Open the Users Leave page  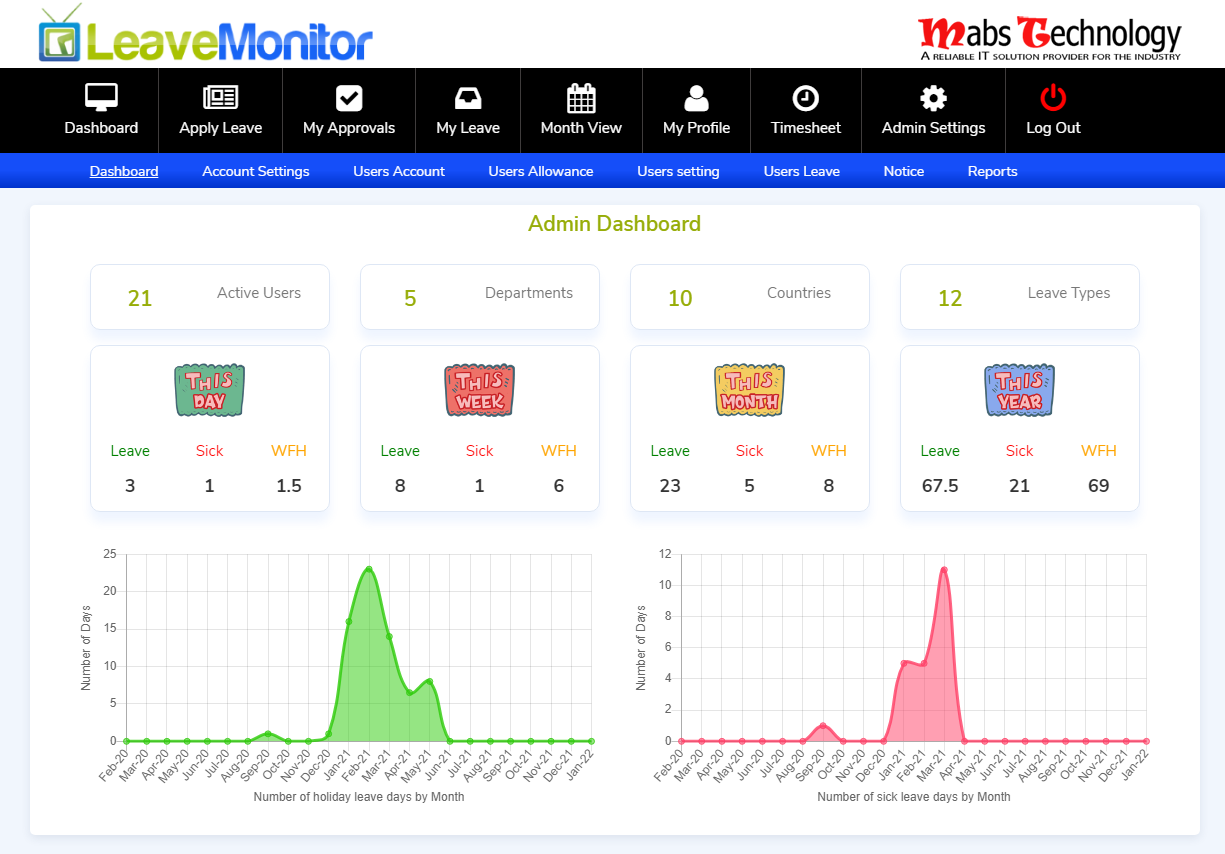click(x=801, y=171)
